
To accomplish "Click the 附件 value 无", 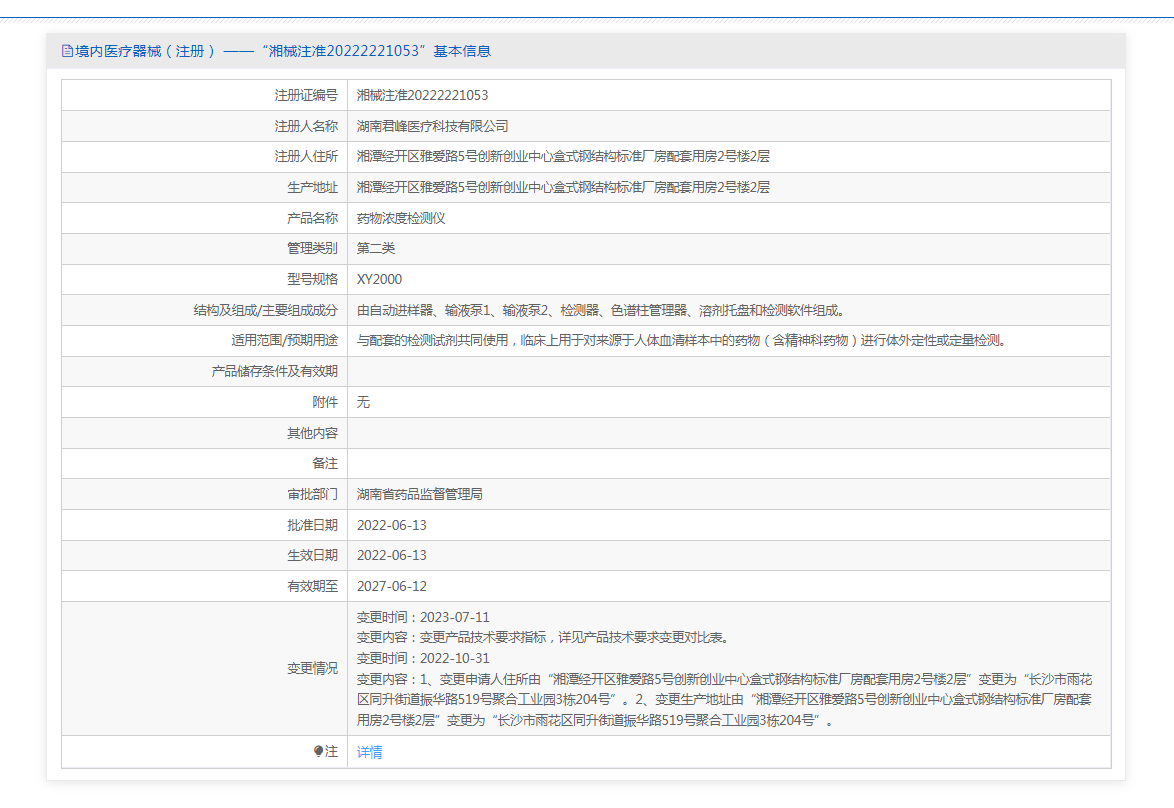I will coord(364,402).
